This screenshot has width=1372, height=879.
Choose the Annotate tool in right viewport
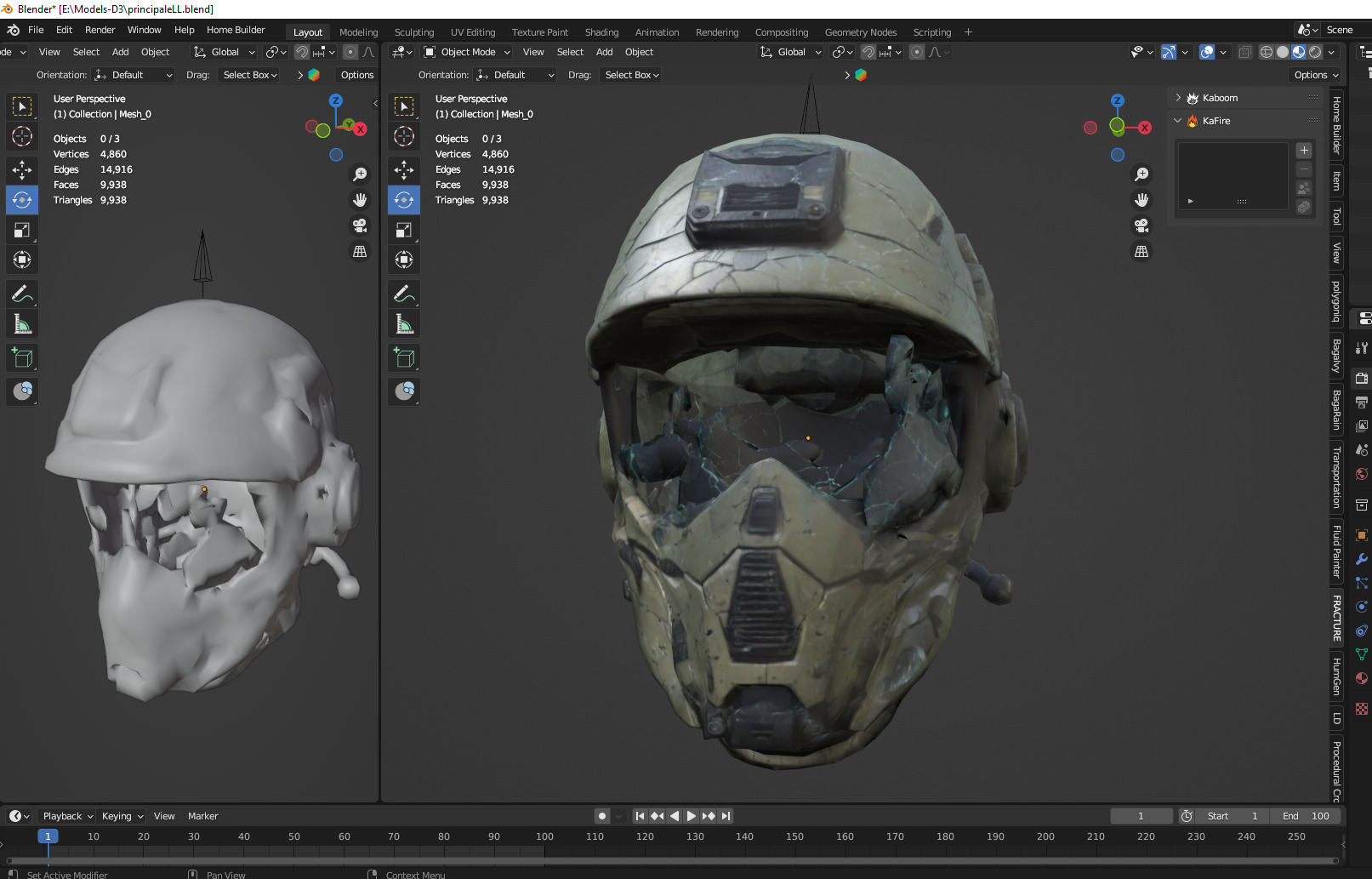[404, 294]
